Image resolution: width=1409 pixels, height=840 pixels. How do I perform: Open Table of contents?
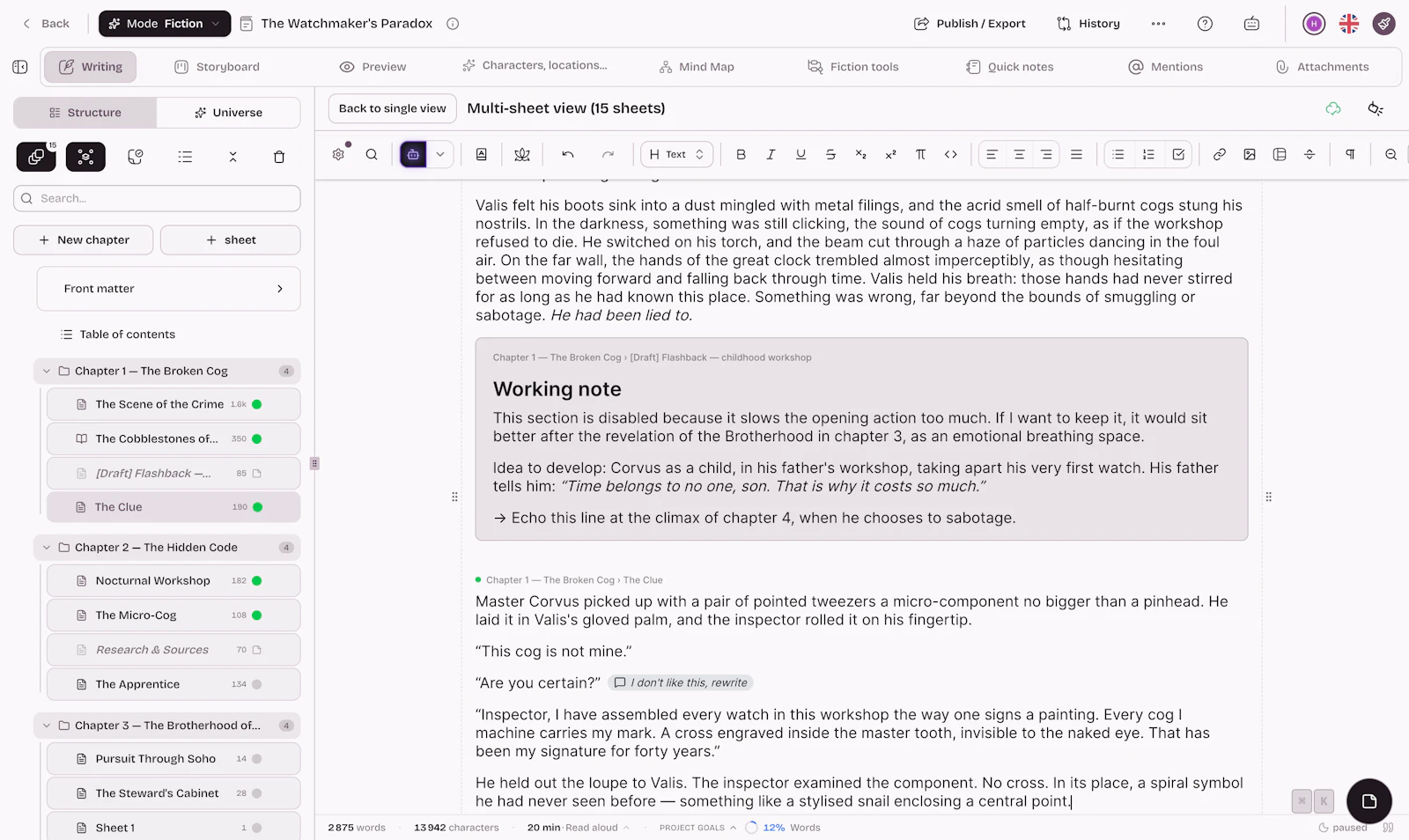(118, 335)
